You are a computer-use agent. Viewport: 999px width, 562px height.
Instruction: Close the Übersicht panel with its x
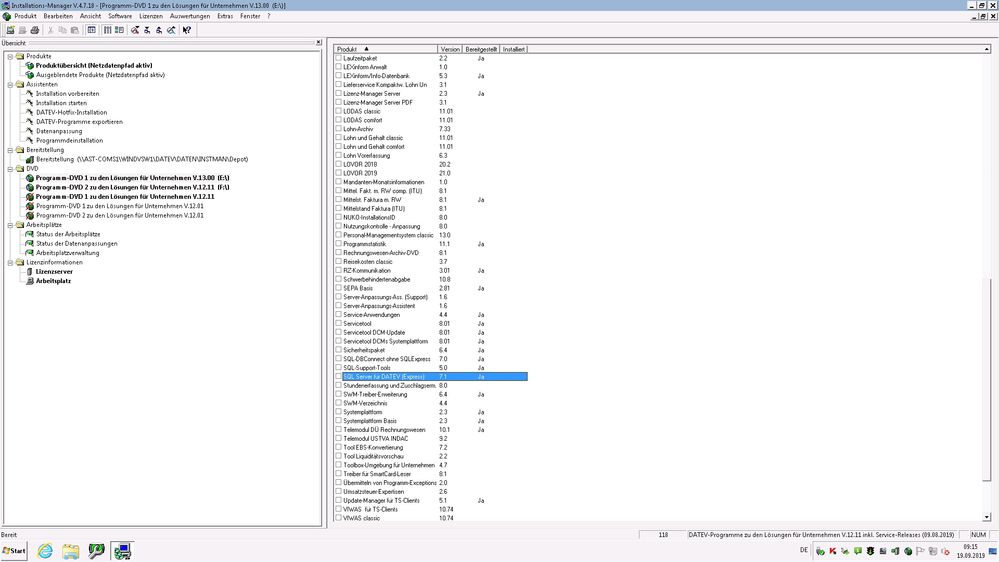[x=319, y=43]
